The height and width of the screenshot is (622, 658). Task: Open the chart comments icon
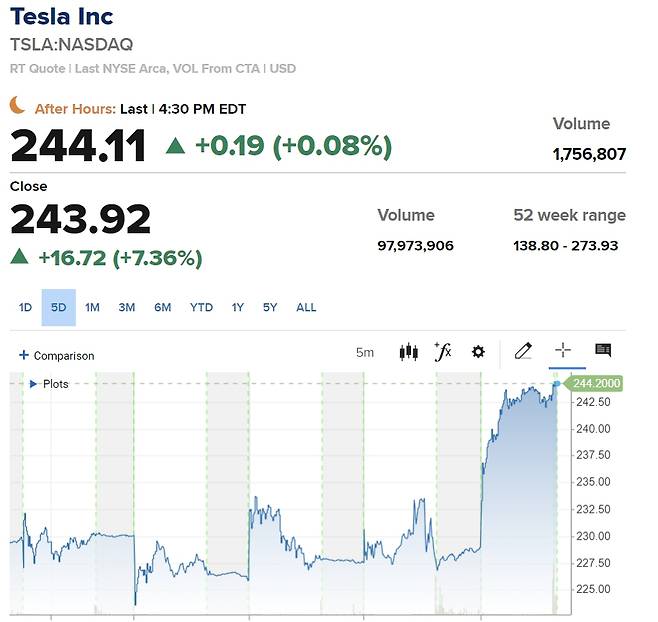pos(603,350)
